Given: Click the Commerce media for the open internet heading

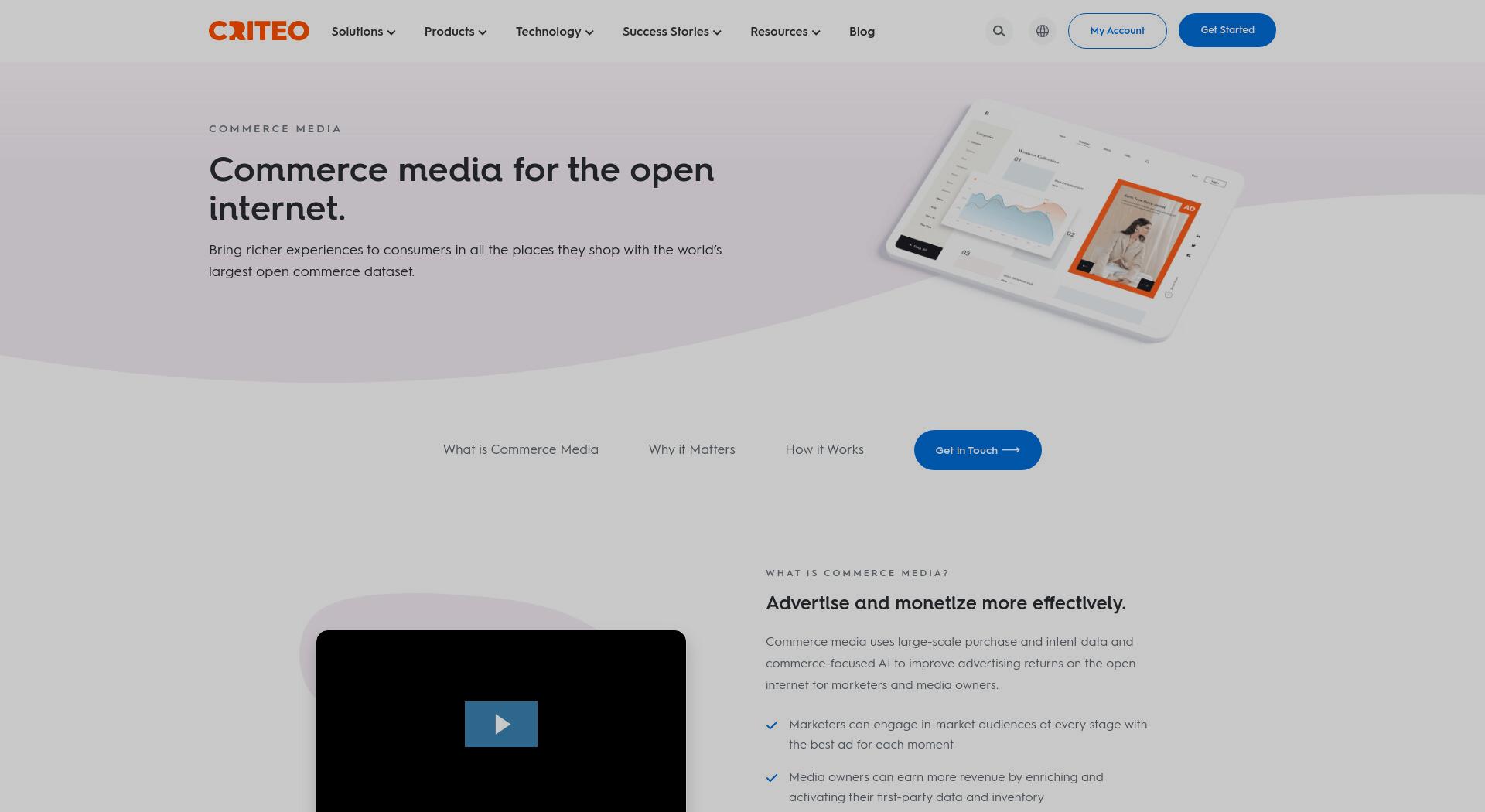Looking at the screenshot, I should (x=462, y=189).
